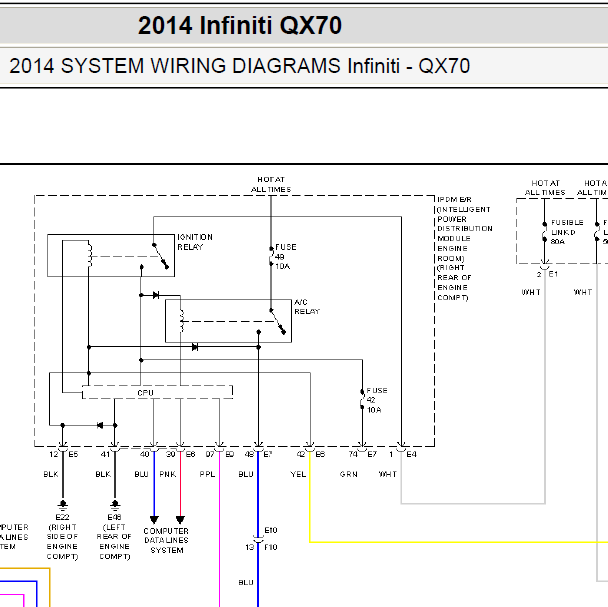Viewport: 608px width, 607px height.
Task: Click the "CPU" block label
Action: 145,393
